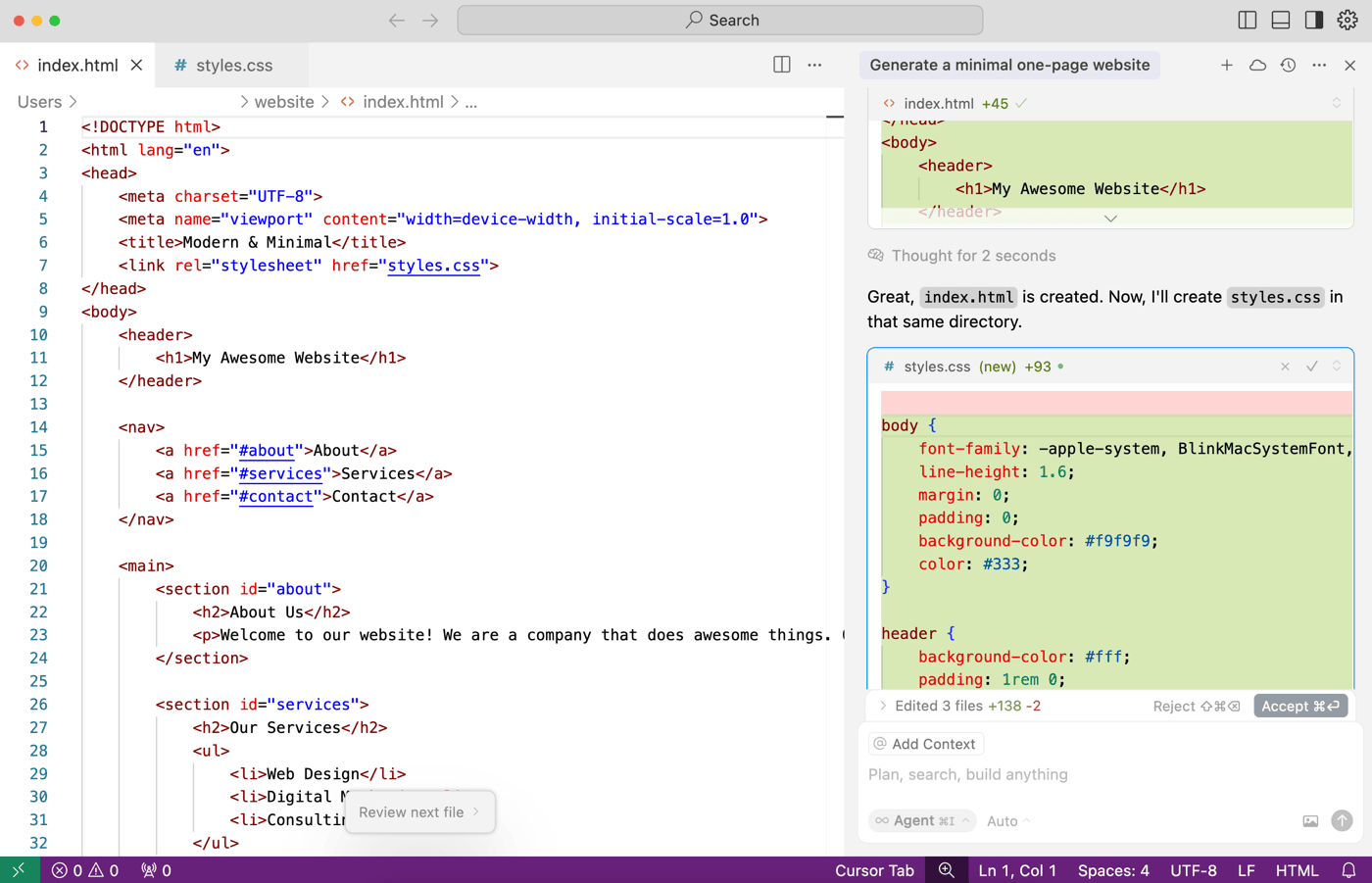Toggle the AI side pane layout icon
1372x883 pixels.
[1314, 20]
